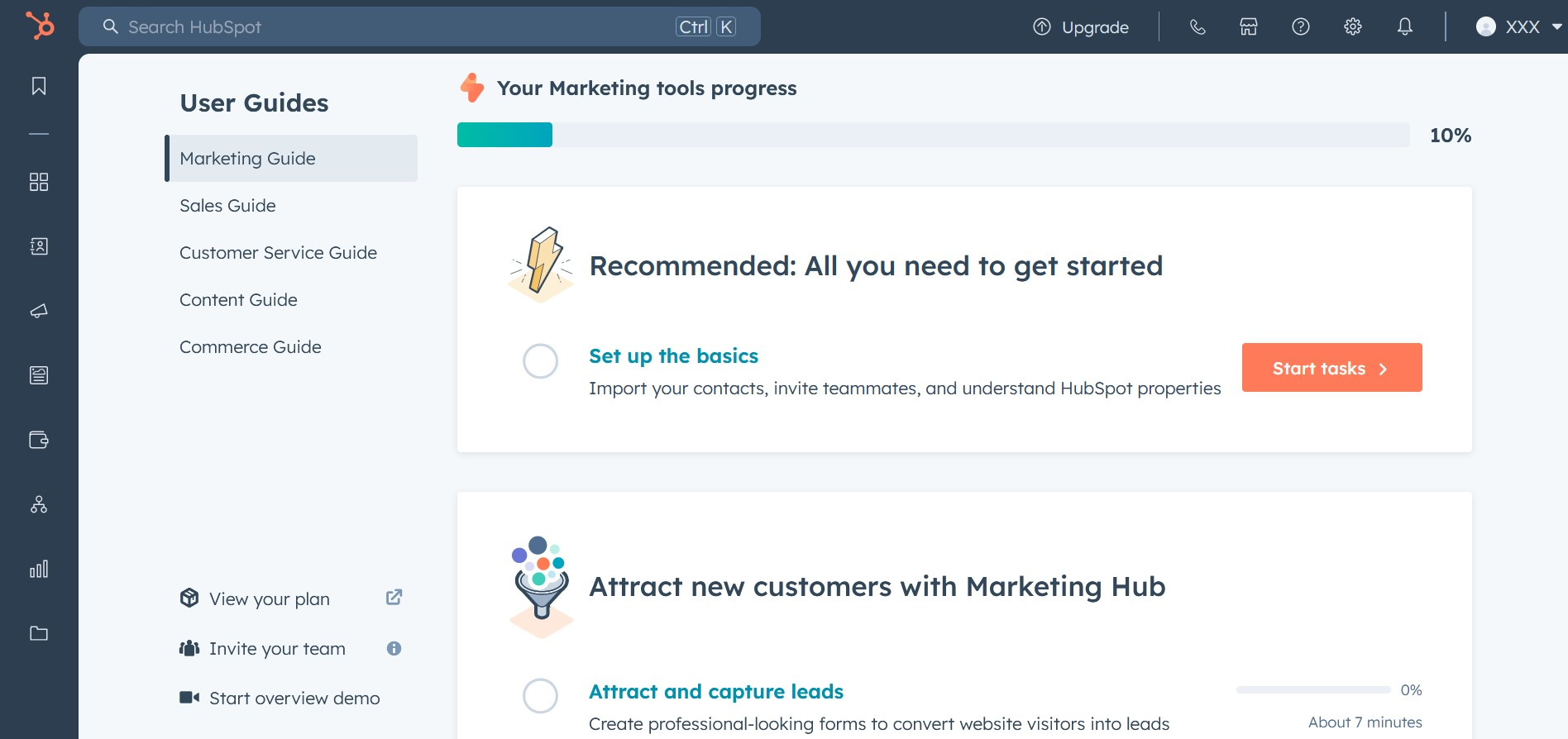Image resolution: width=1568 pixels, height=739 pixels.
Task: Click the Upgrade arrow icon
Action: 1042,27
